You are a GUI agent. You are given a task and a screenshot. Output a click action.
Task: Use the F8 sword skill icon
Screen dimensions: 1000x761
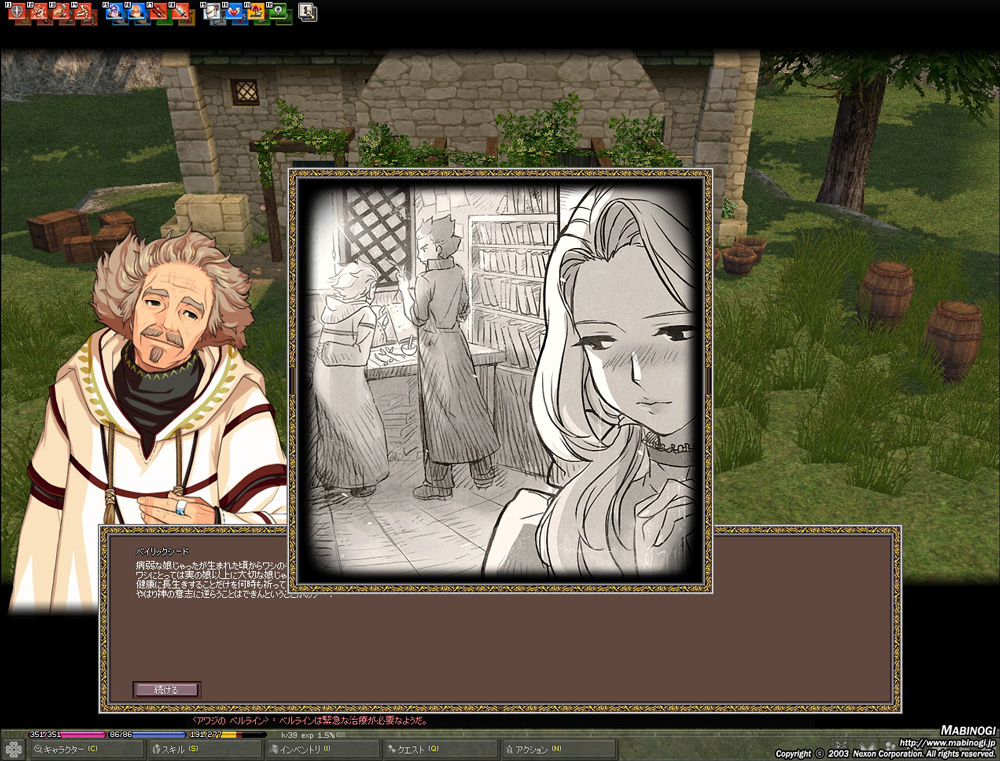coord(181,11)
